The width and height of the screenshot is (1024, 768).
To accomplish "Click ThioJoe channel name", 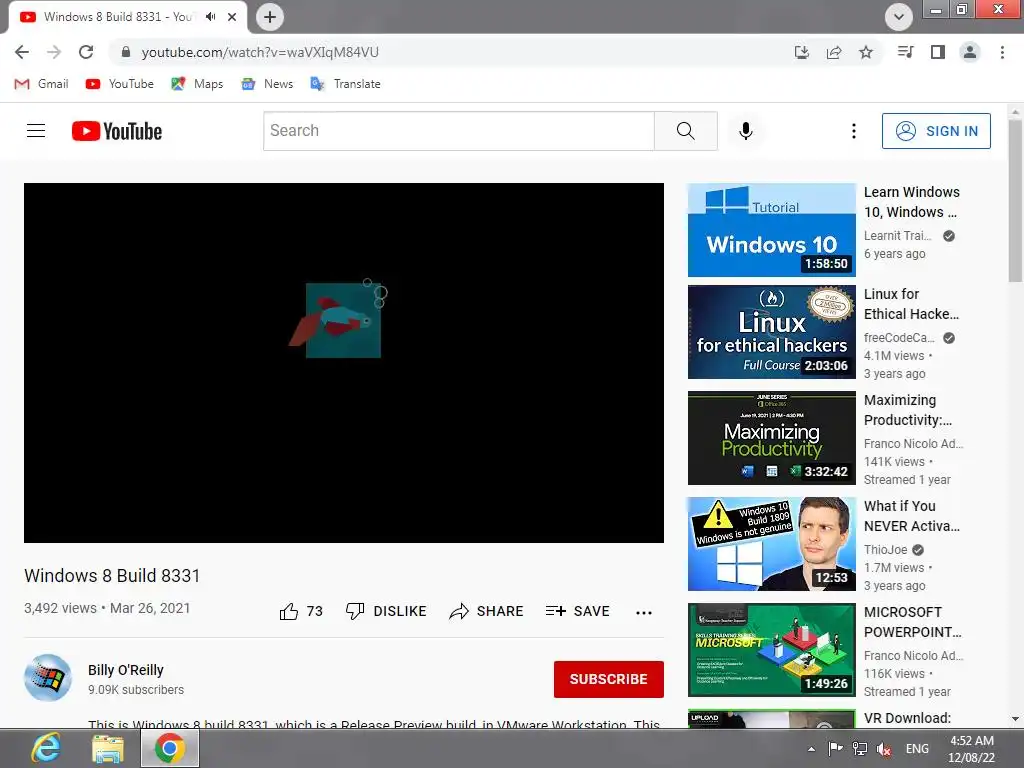I will point(886,550).
